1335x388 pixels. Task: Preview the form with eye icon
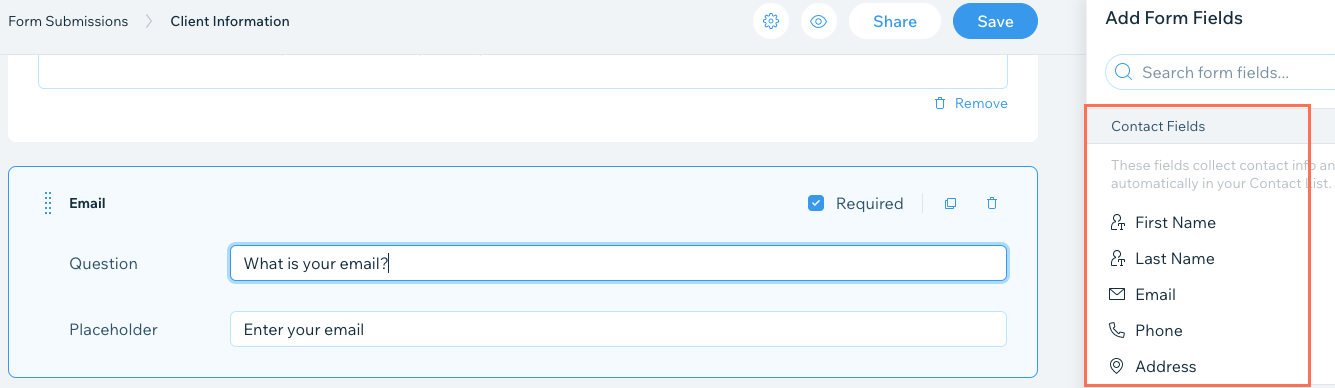819,21
